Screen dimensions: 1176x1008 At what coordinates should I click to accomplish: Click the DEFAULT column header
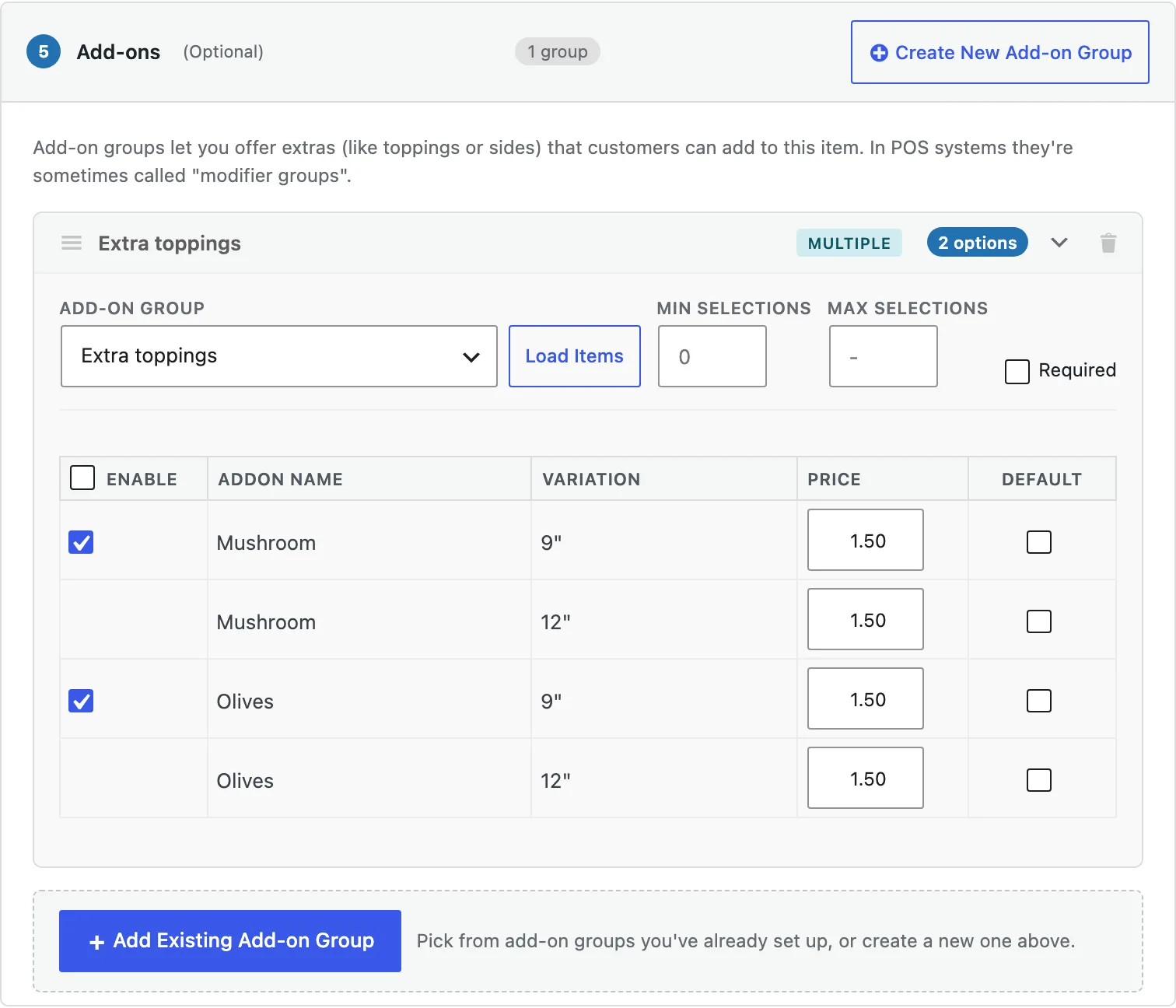(x=1042, y=479)
